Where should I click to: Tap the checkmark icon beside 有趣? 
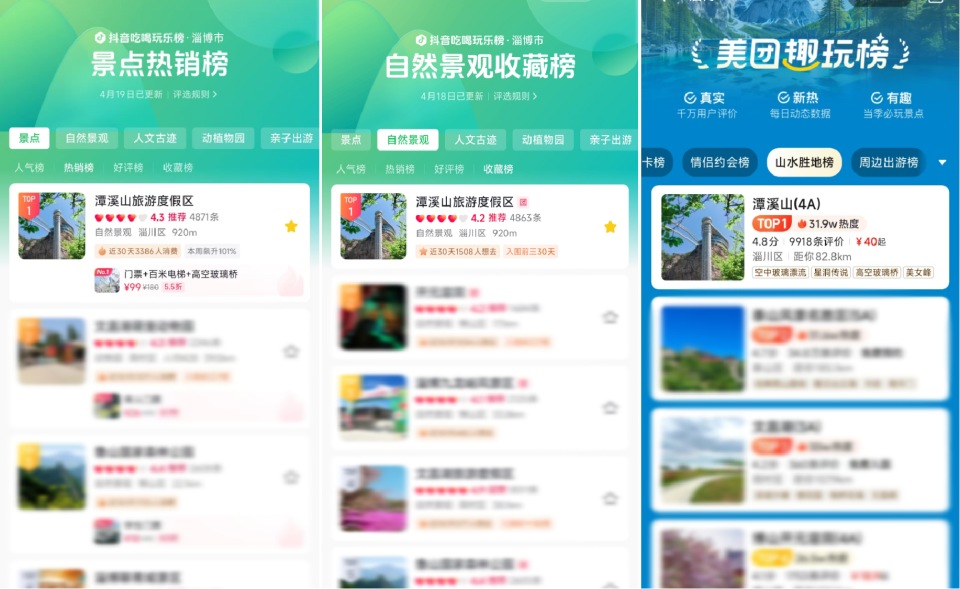[x=877, y=98]
